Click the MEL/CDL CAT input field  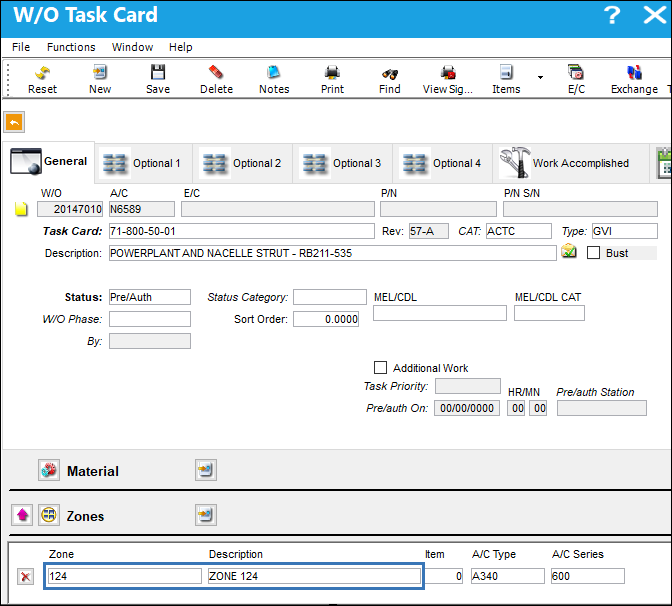point(549,313)
